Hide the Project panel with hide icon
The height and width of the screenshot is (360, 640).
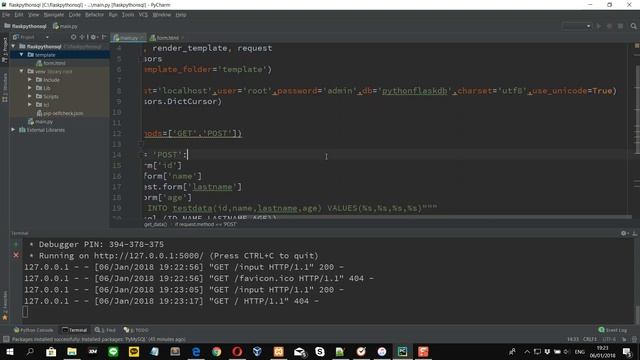click(104, 37)
